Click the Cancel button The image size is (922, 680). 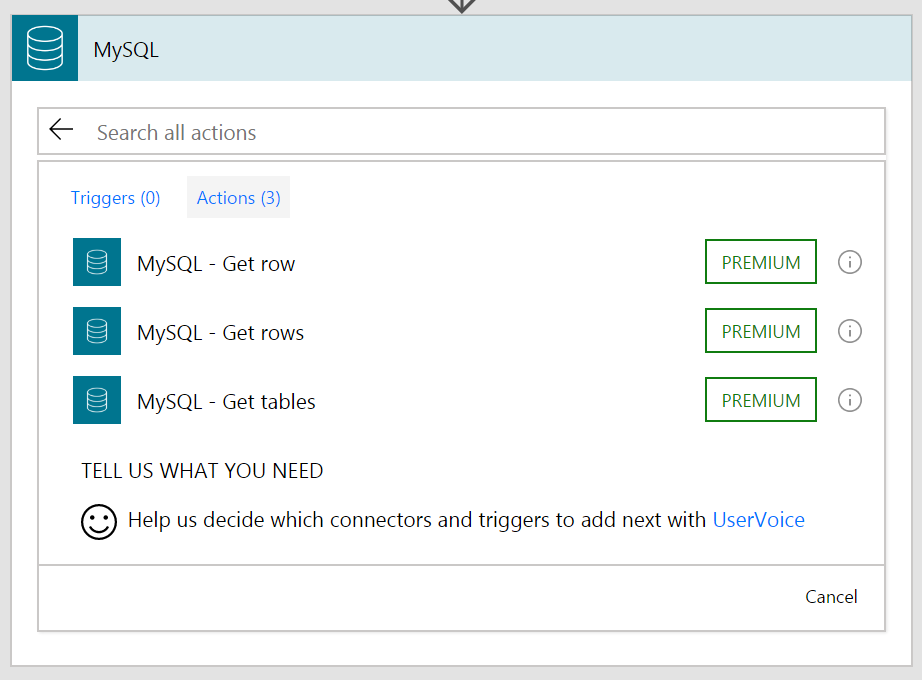tap(831, 596)
